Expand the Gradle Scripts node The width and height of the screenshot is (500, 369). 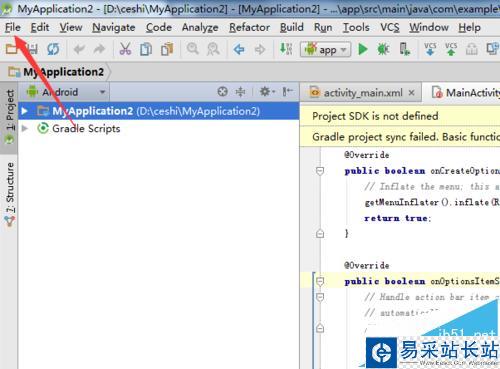pyautogui.click(x=24, y=128)
